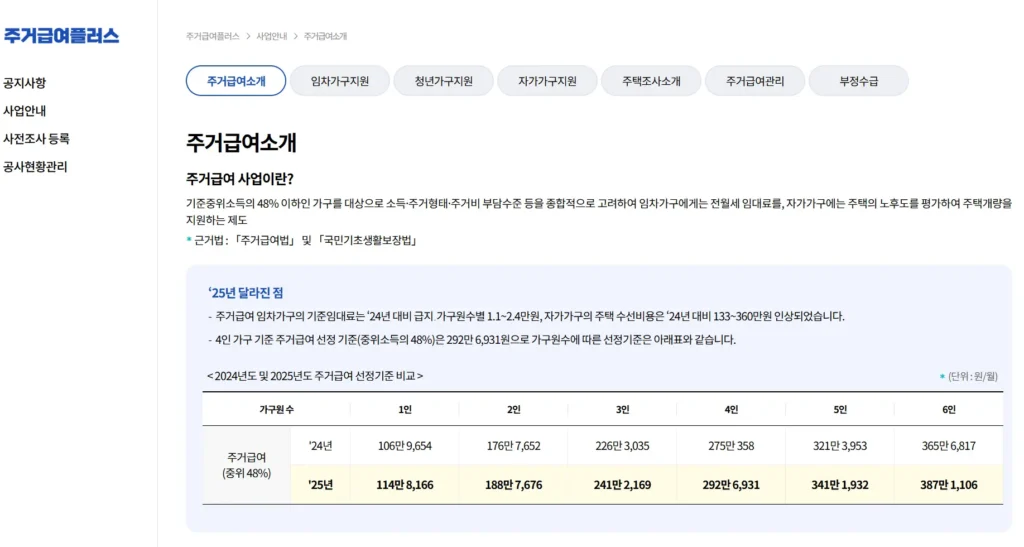Click the cell 365만 6,817
Screen dimensions: 1024x547
pos(949,446)
